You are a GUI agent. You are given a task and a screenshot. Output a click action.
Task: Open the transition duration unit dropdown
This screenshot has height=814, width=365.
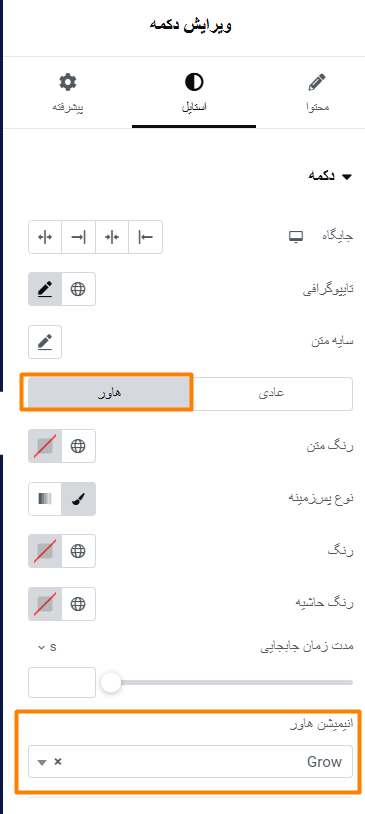pyautogui.click(x=47, y=647)
